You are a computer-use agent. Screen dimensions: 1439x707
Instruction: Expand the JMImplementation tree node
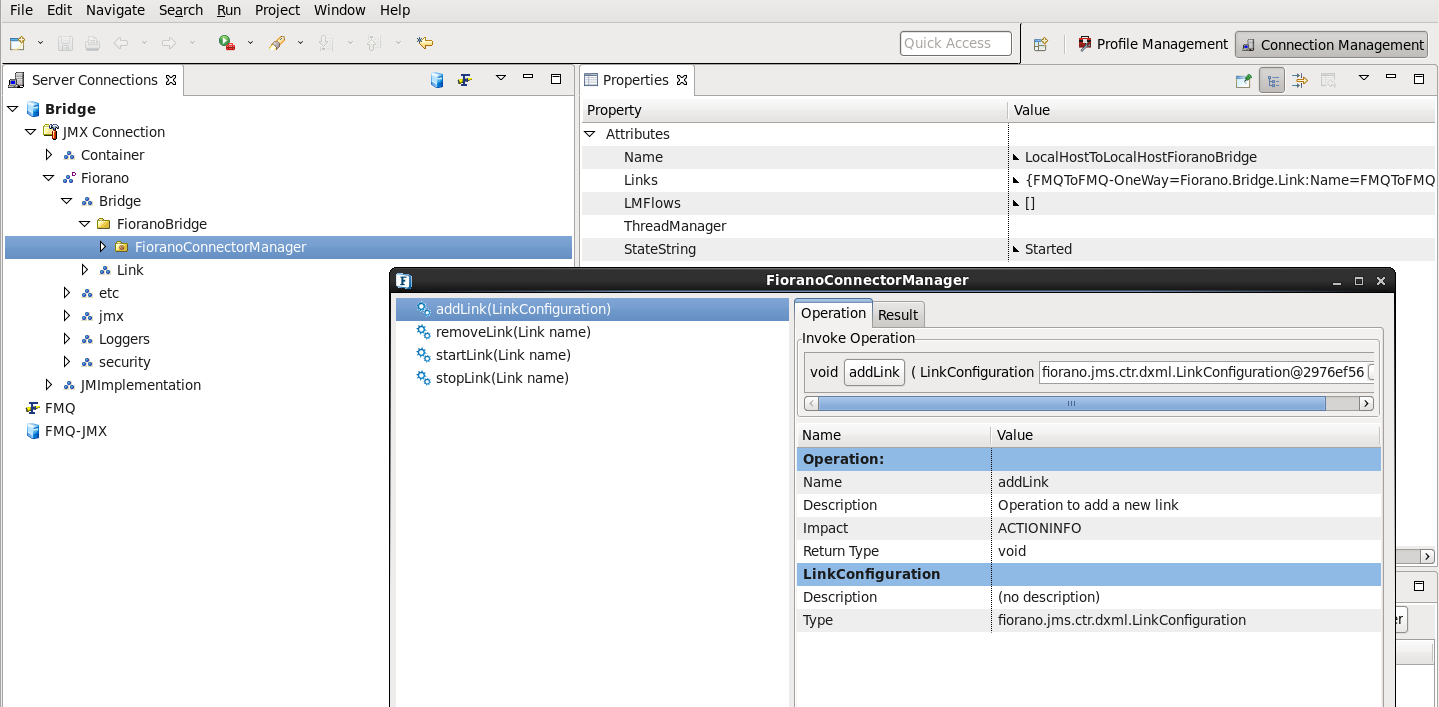(x=49, y=385)
